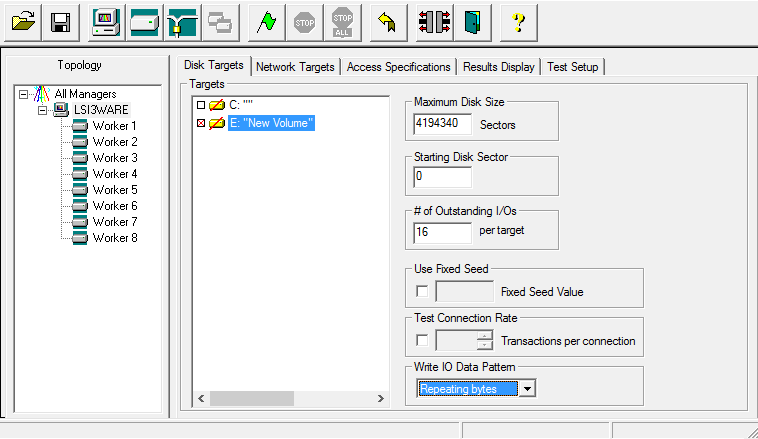Viewport: 758px width, 439px height.
Task: Enable the Test Connection Rate checkbox
Action: coord(421,340)
